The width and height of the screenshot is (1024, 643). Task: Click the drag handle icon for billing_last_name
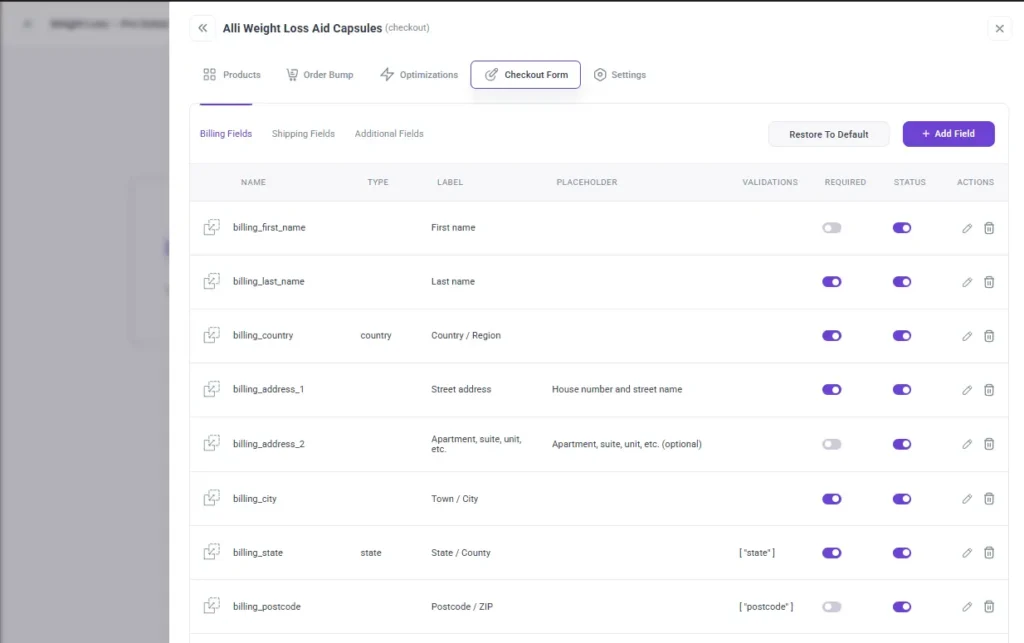212,281
